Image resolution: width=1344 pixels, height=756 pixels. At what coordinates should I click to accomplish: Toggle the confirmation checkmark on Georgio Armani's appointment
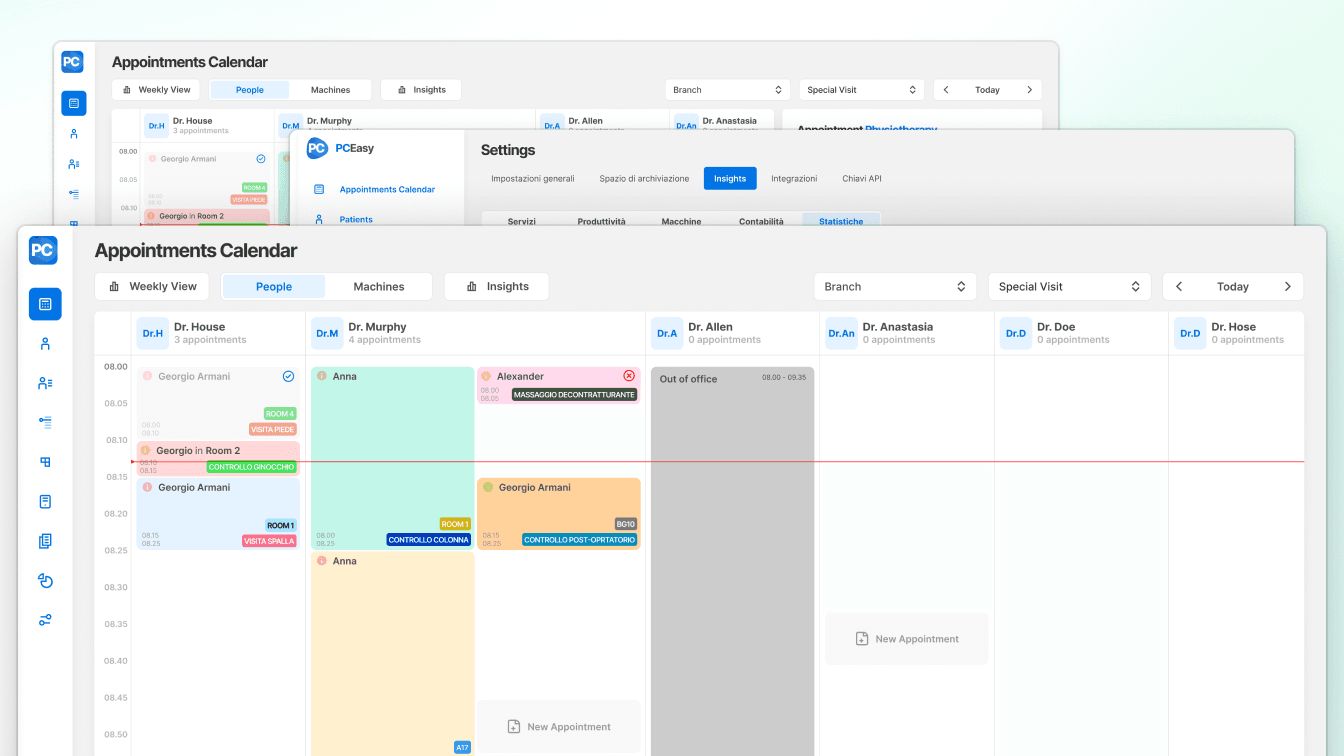click(x=289, y=375)
